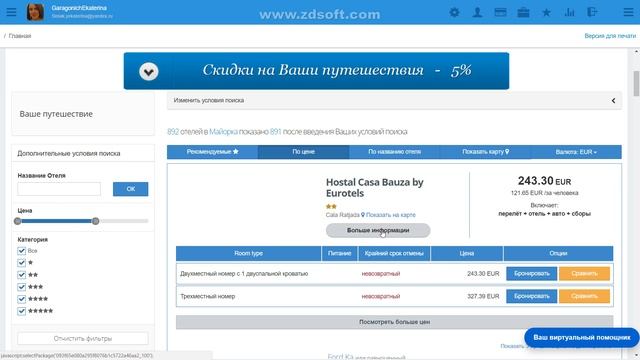Click the Скидки на Ваши путешествия banner
Image resolution: width=640 pixels, height=360 pixels.
[x=316, y=71]
